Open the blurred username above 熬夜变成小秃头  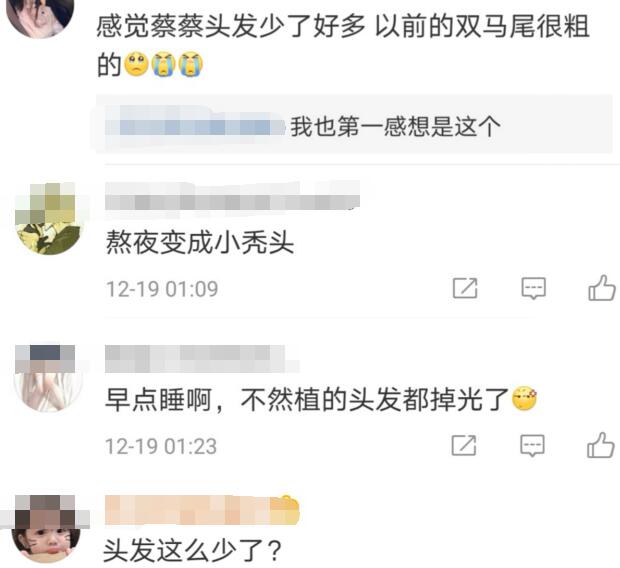[232, 199]
